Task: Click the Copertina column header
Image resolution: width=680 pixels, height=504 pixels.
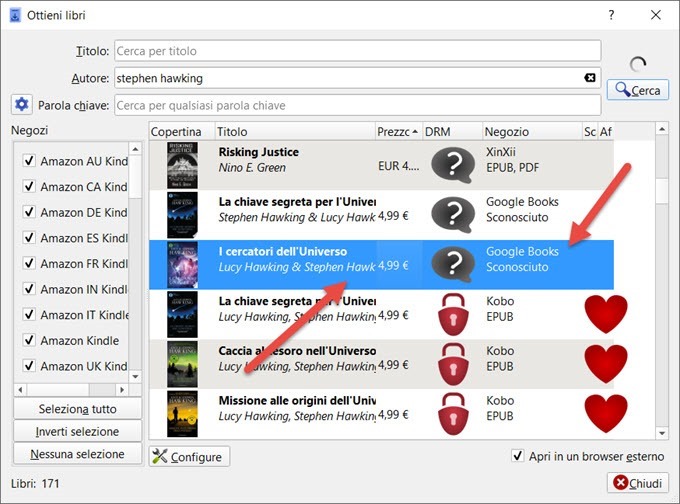Action: pos(182,131)
